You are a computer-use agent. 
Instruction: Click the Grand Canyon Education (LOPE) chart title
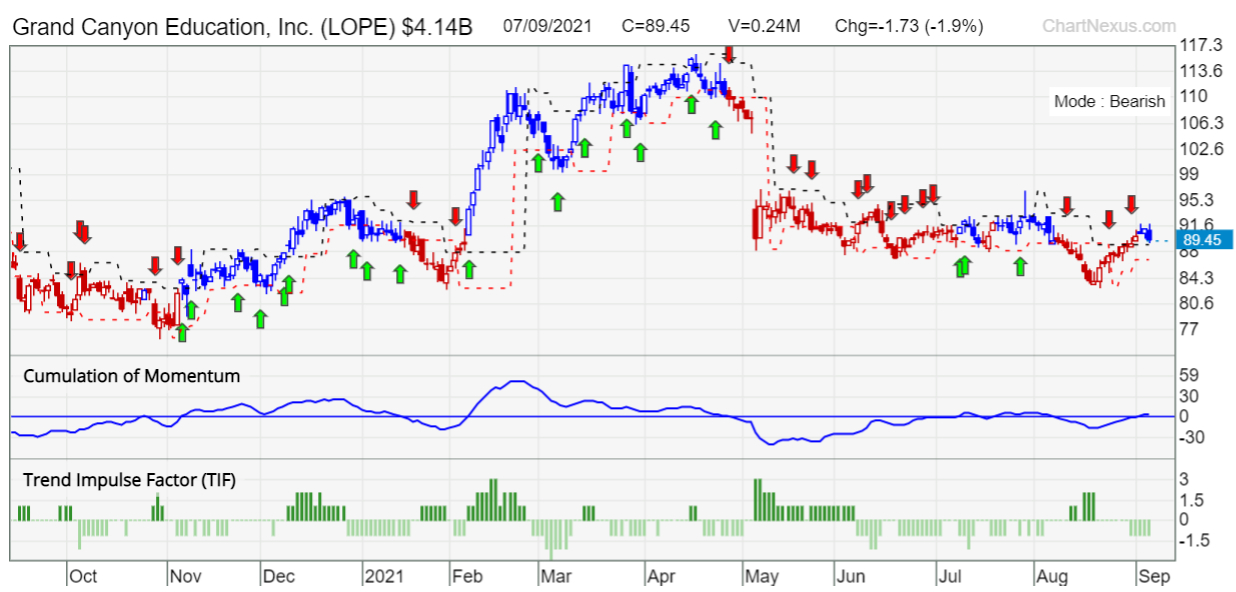click(x=241, y=26)
